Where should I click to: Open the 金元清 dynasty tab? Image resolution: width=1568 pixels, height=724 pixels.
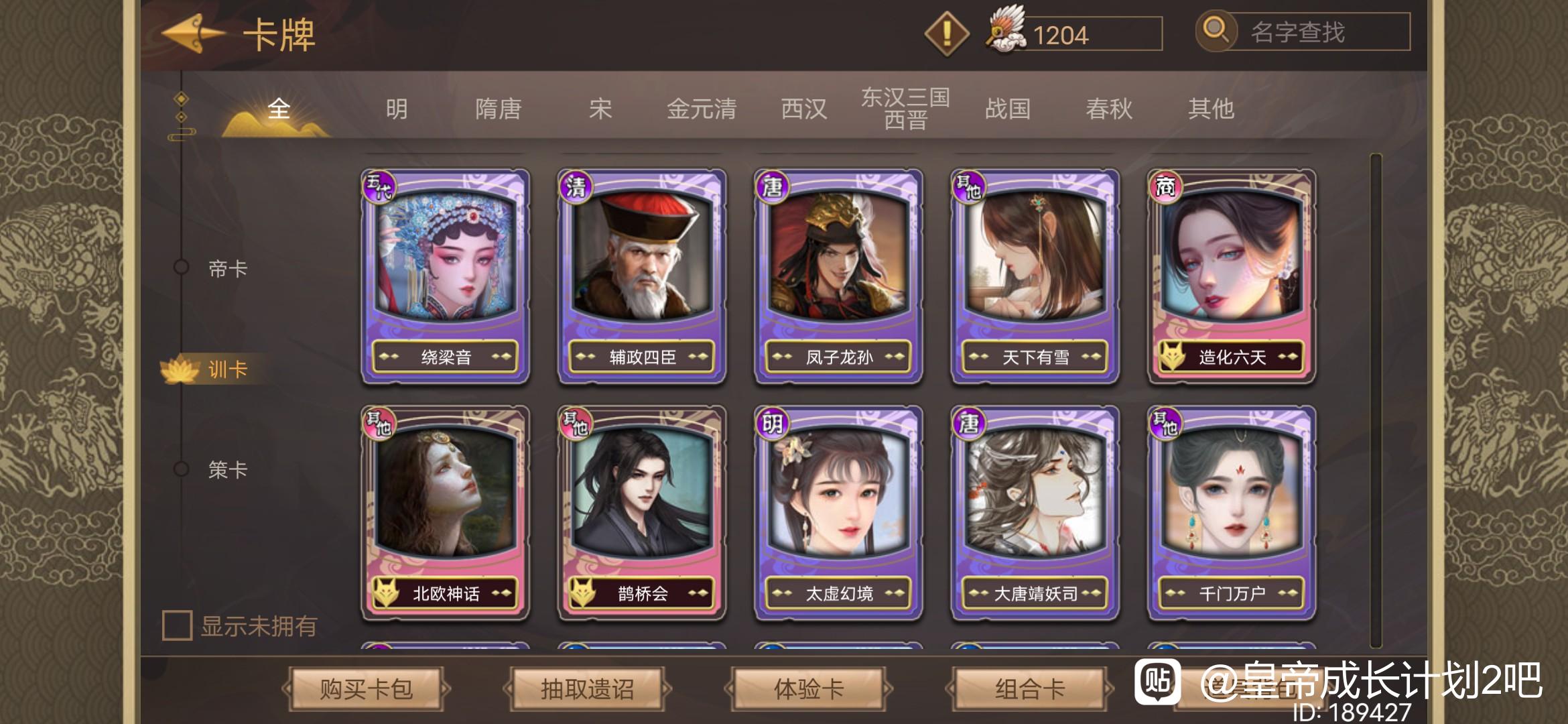702,109
